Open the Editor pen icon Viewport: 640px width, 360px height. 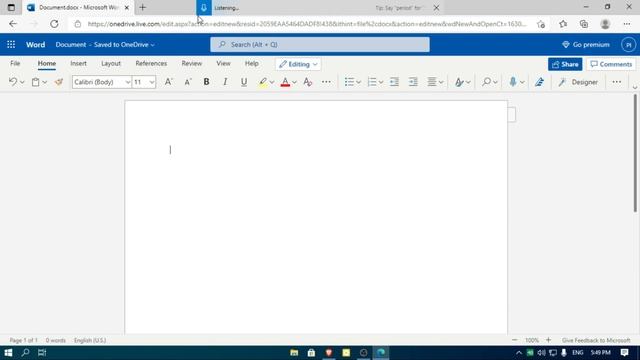(539, 82)
